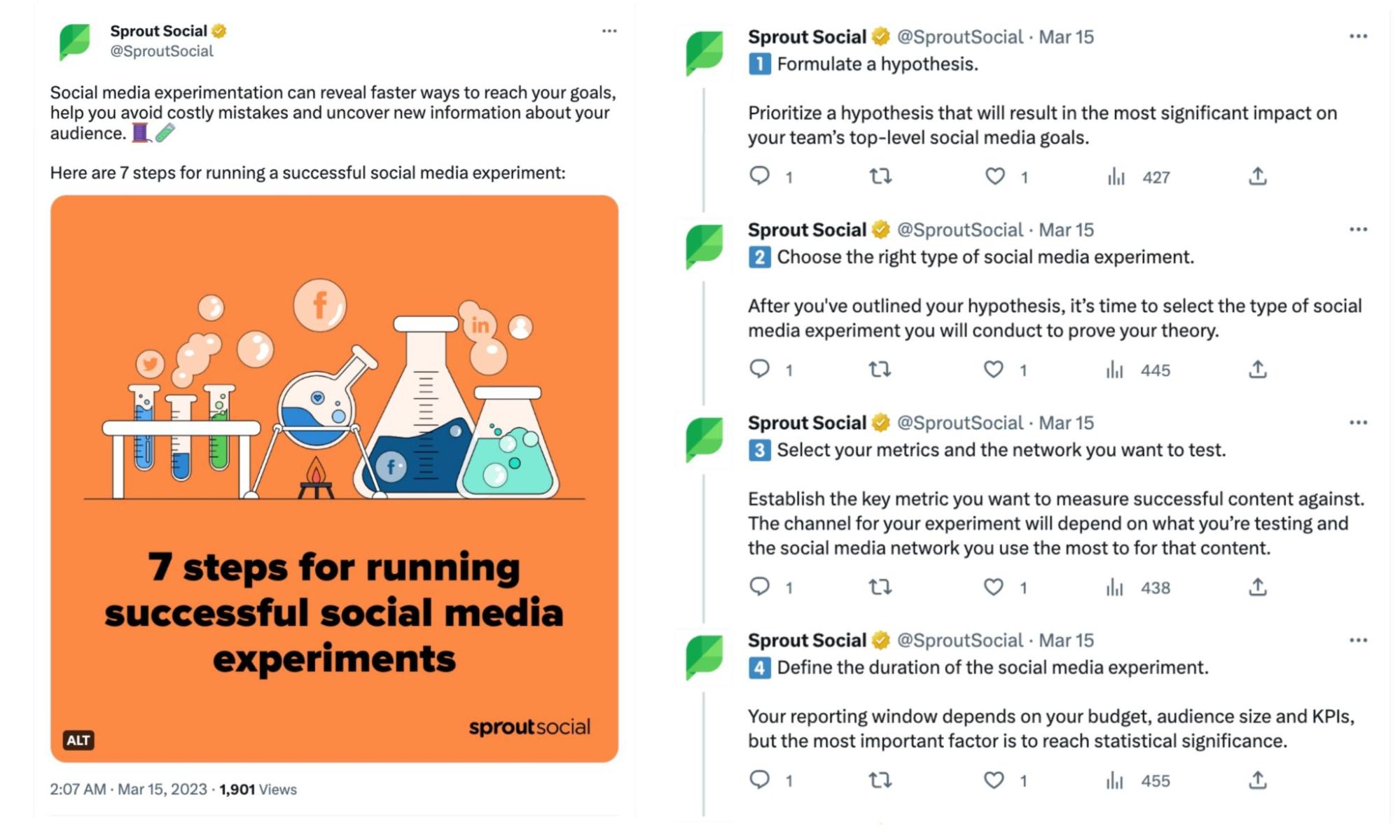The height and width of the screenshot is (840, 1400).
Task: Open more options on main tweet
Action: pyautogui.click(x=609, y=31)
